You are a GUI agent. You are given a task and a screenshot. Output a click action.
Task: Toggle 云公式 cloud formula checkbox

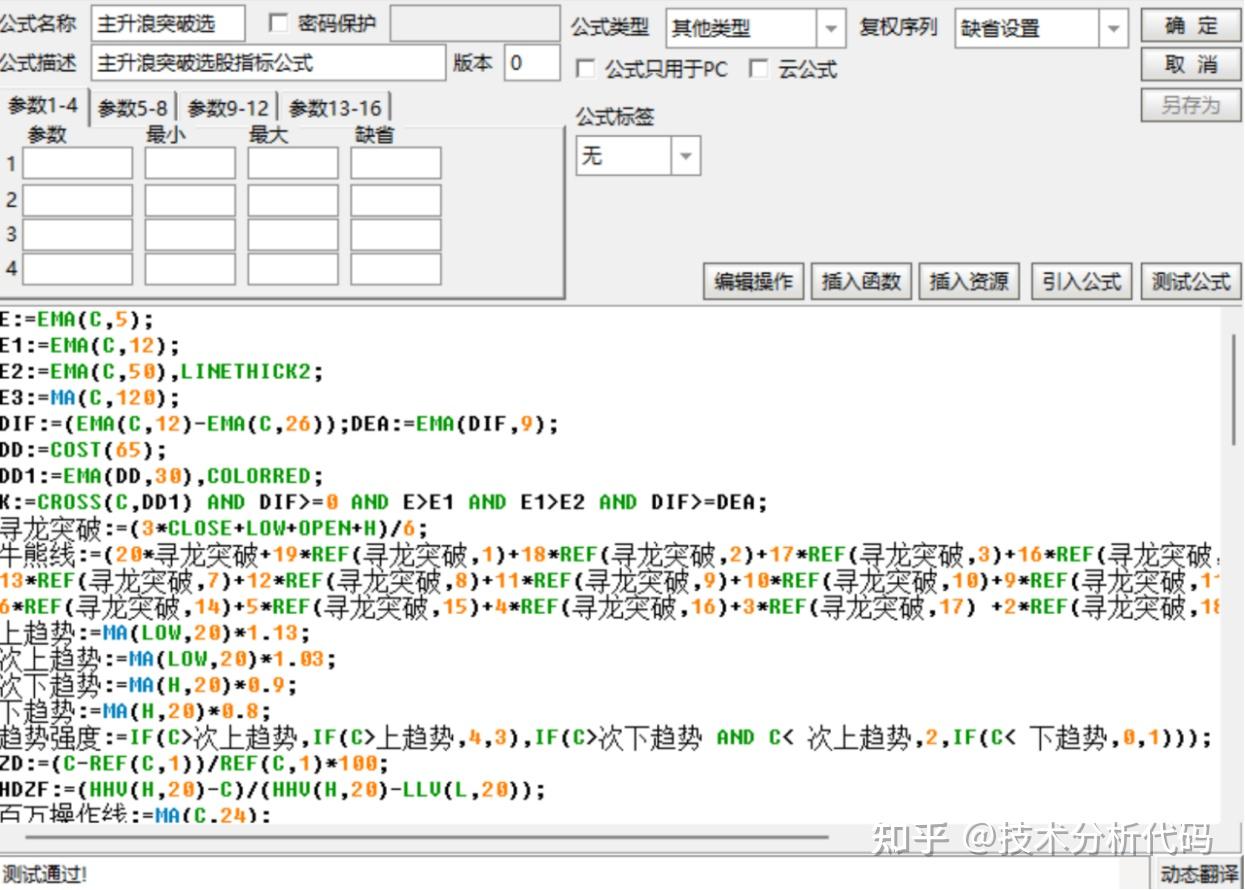pyautogui.click(x=759, y=69)
